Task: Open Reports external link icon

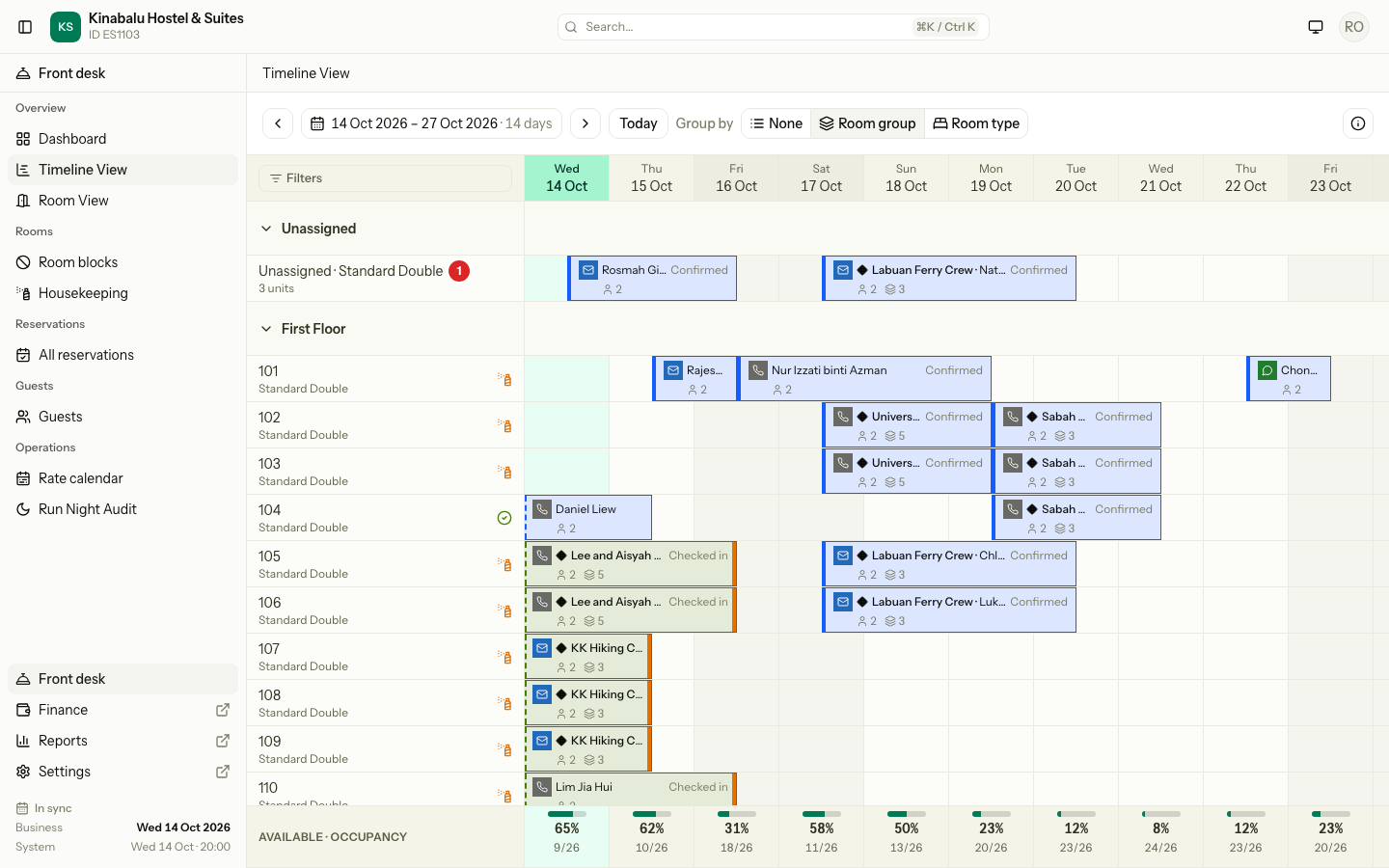Action: 223,741
